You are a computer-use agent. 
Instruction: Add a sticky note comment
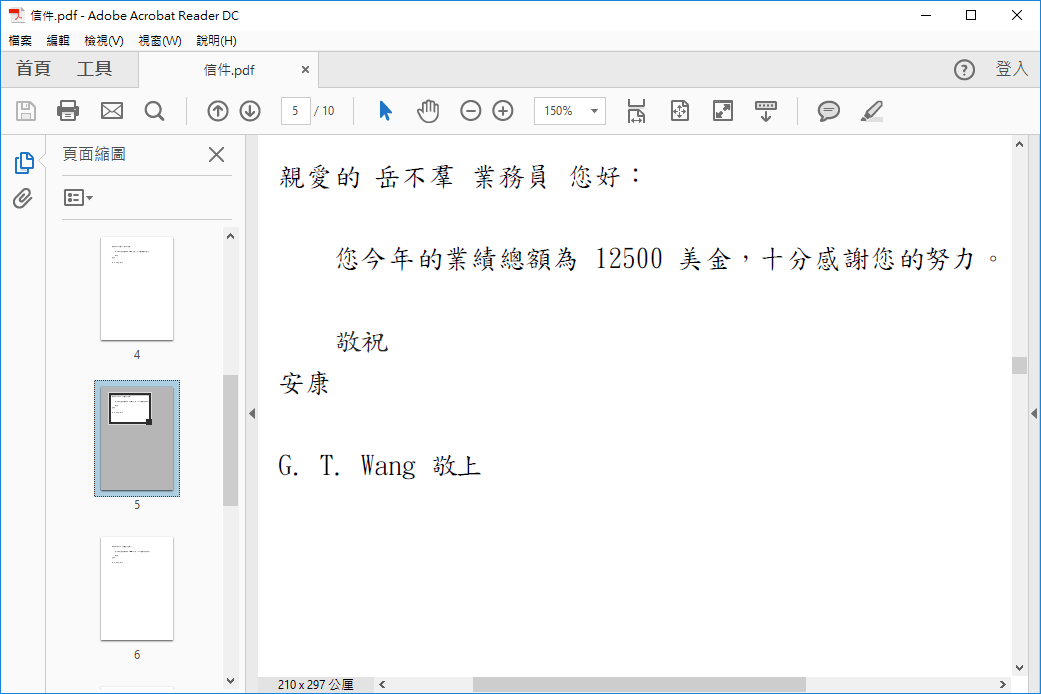[828, 111]
